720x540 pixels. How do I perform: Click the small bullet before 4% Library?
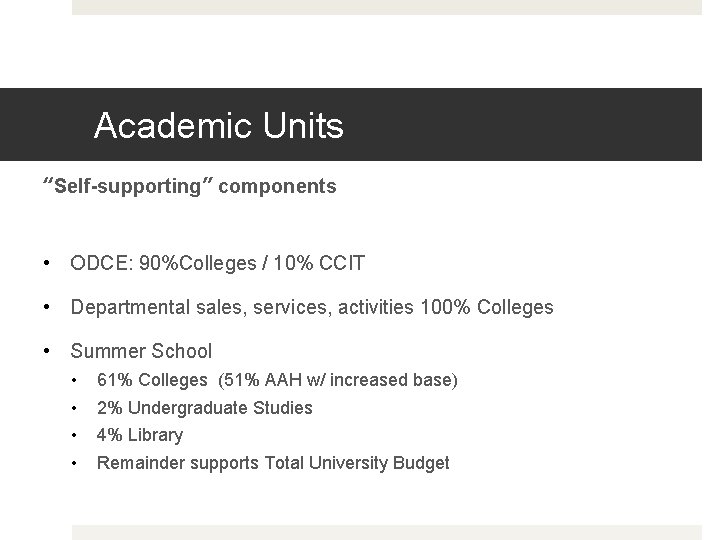74,435
